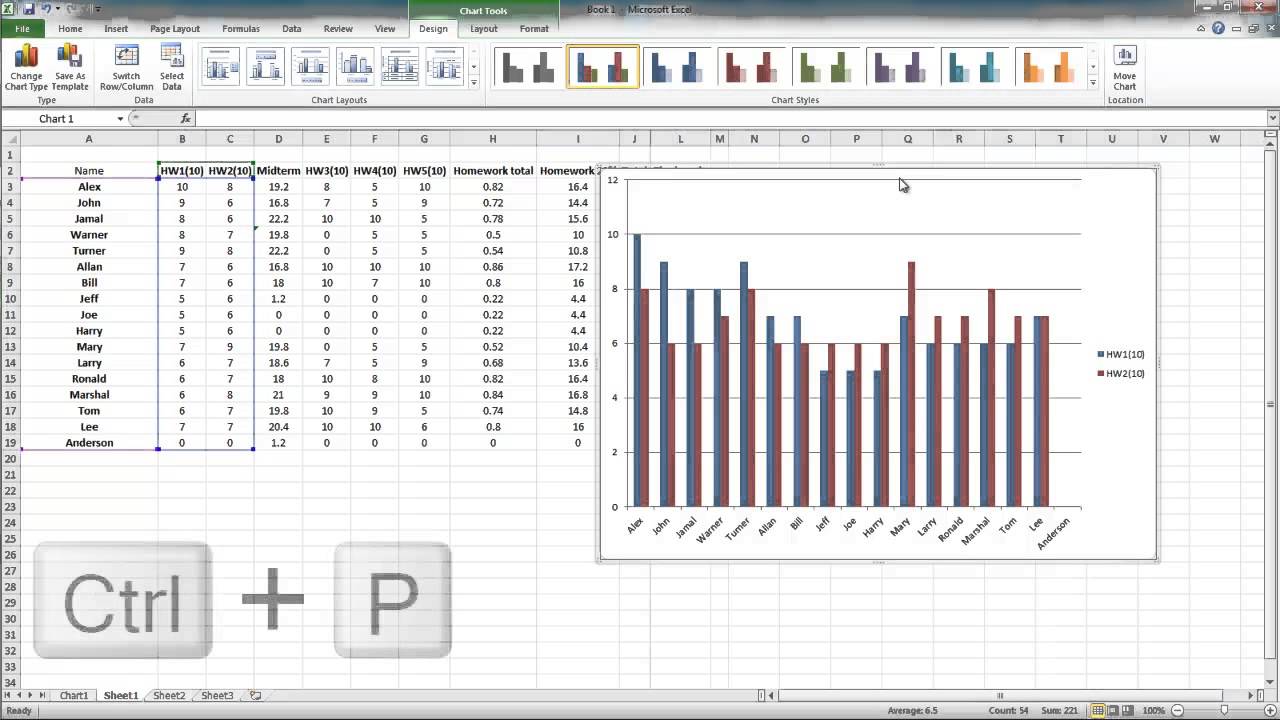Screen dimensions: 1280x720
Task: Click the horizontal scrollbar thumb
Action: coord(1000,695)
